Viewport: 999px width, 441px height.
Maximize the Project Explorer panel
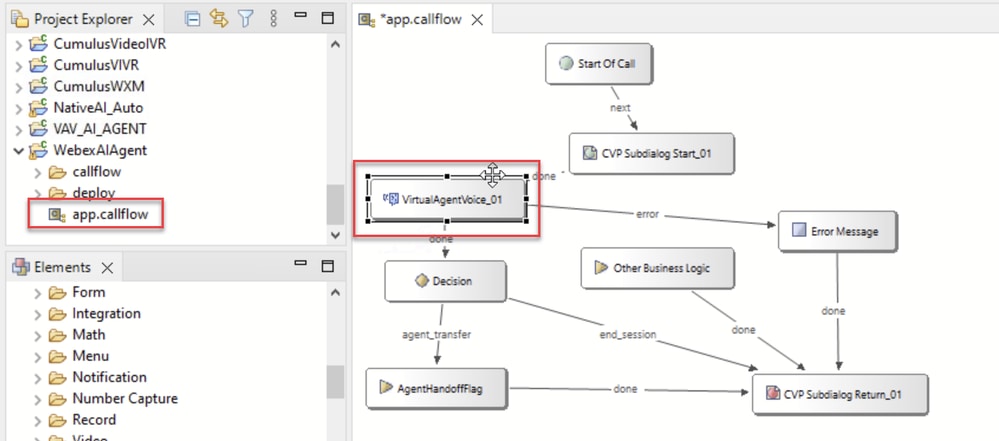coord(327,18)
